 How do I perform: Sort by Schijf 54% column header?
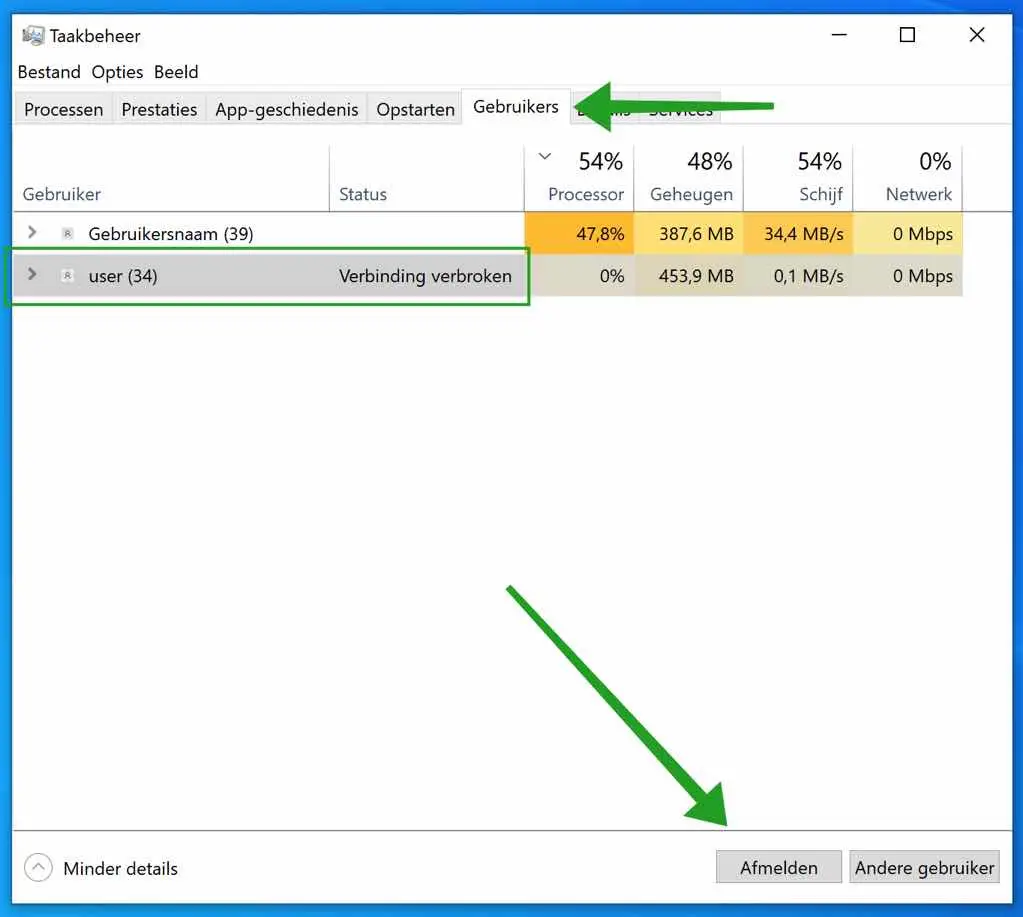(798, 177)
